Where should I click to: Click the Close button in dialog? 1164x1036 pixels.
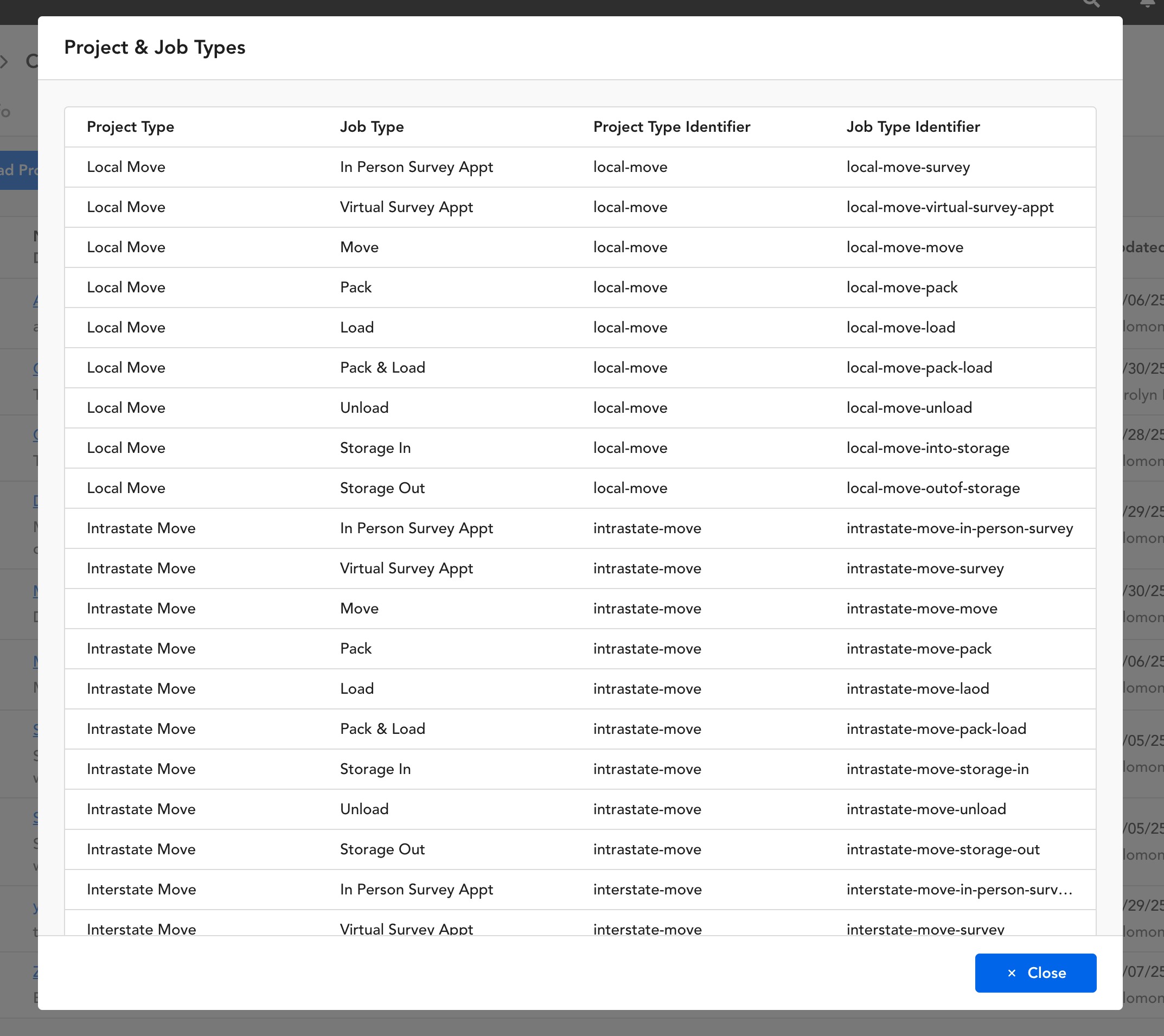1035,973
